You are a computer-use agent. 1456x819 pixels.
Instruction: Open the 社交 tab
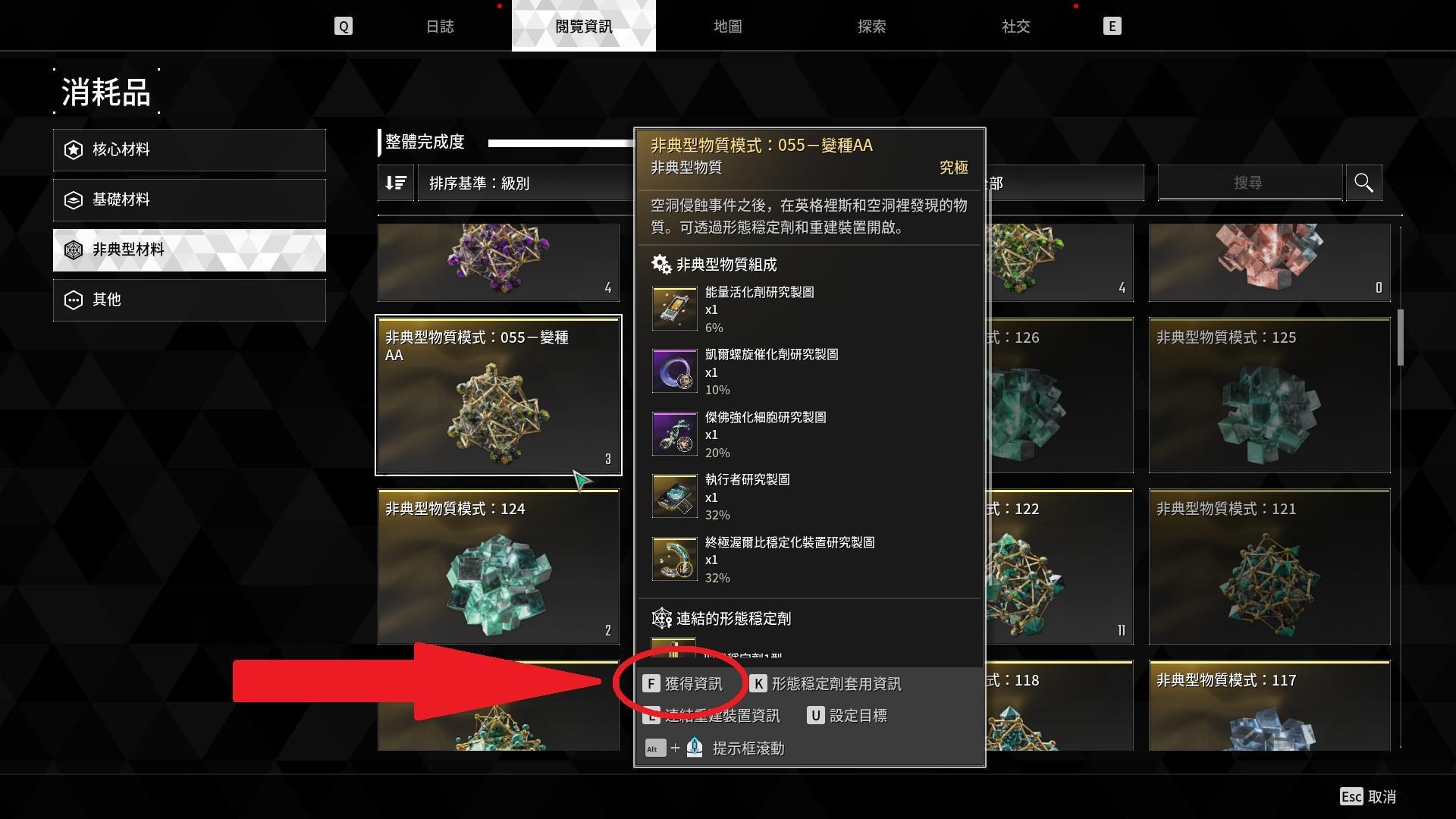pyautogui.click(x=1015, y=27)
